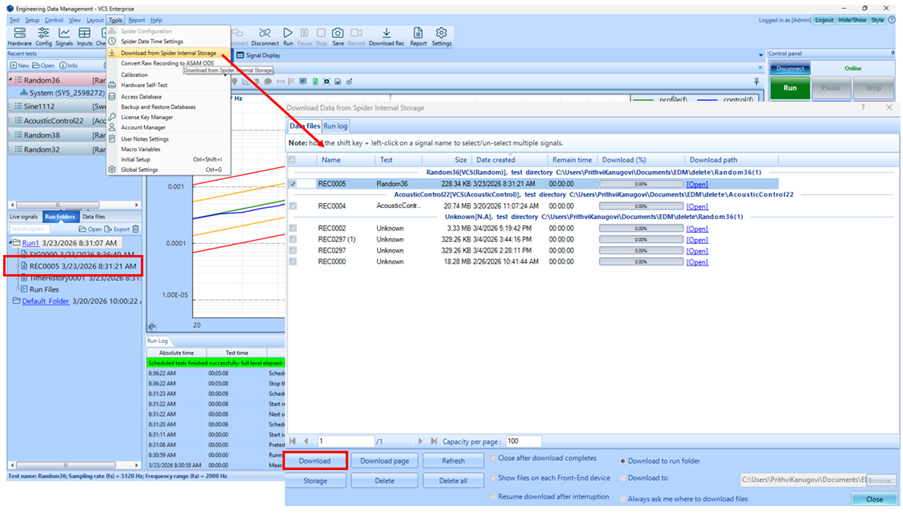Click the Hardware toolbar icon

tap(19, 35)
